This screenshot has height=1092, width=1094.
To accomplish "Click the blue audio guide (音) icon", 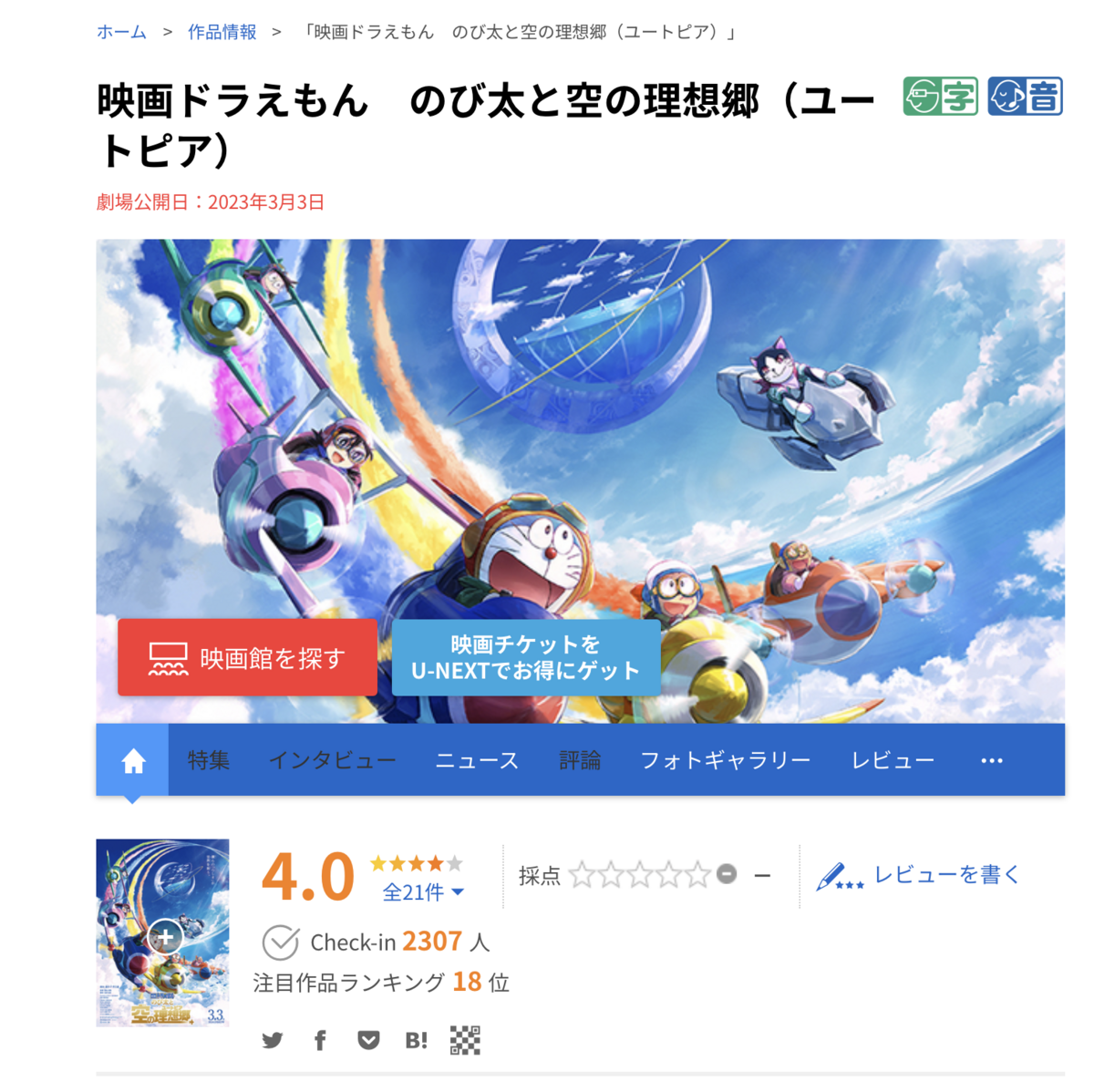I will tap(1026, 97).
